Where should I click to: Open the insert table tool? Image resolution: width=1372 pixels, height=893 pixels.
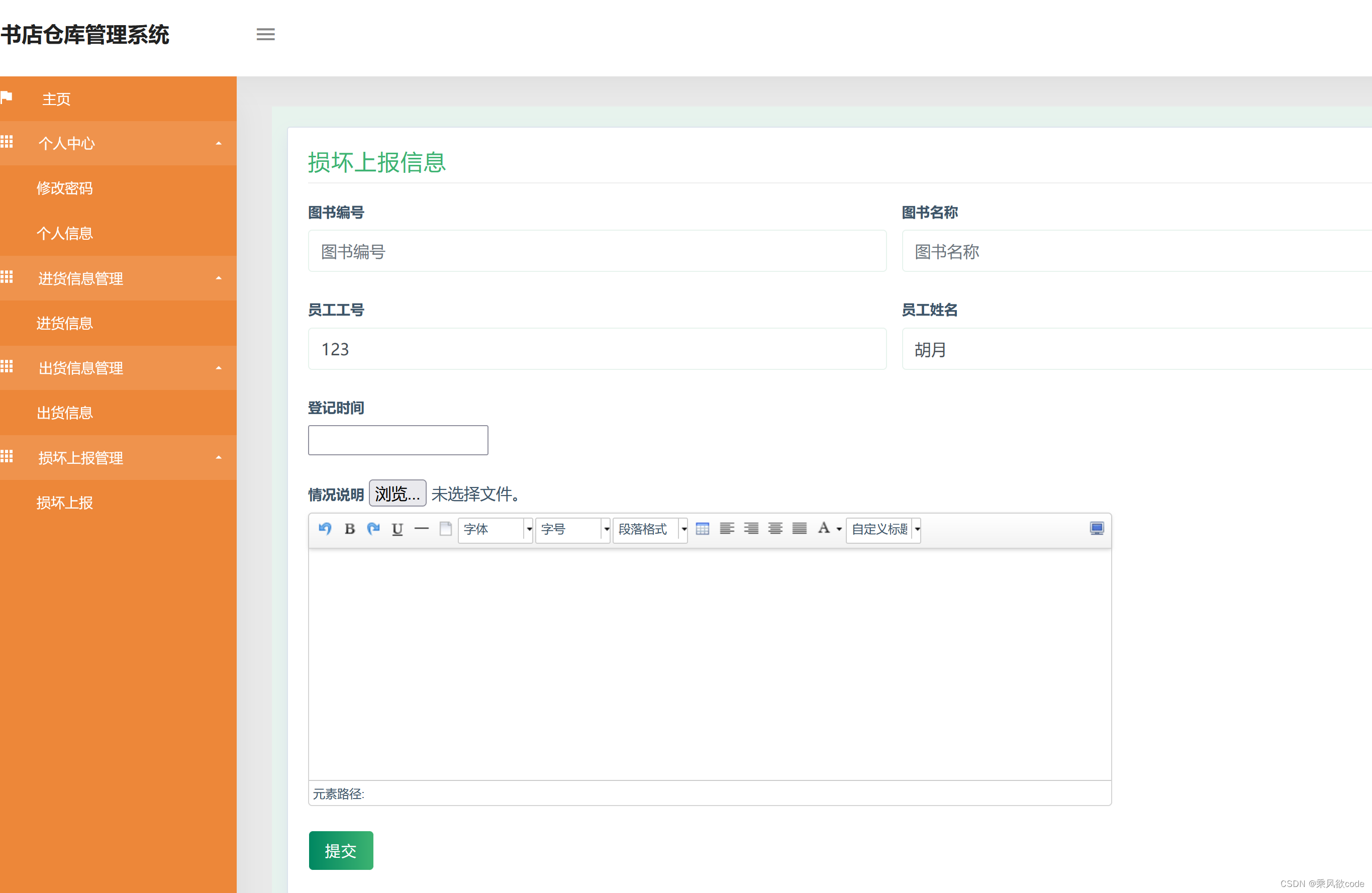click(x=702, y=529)
